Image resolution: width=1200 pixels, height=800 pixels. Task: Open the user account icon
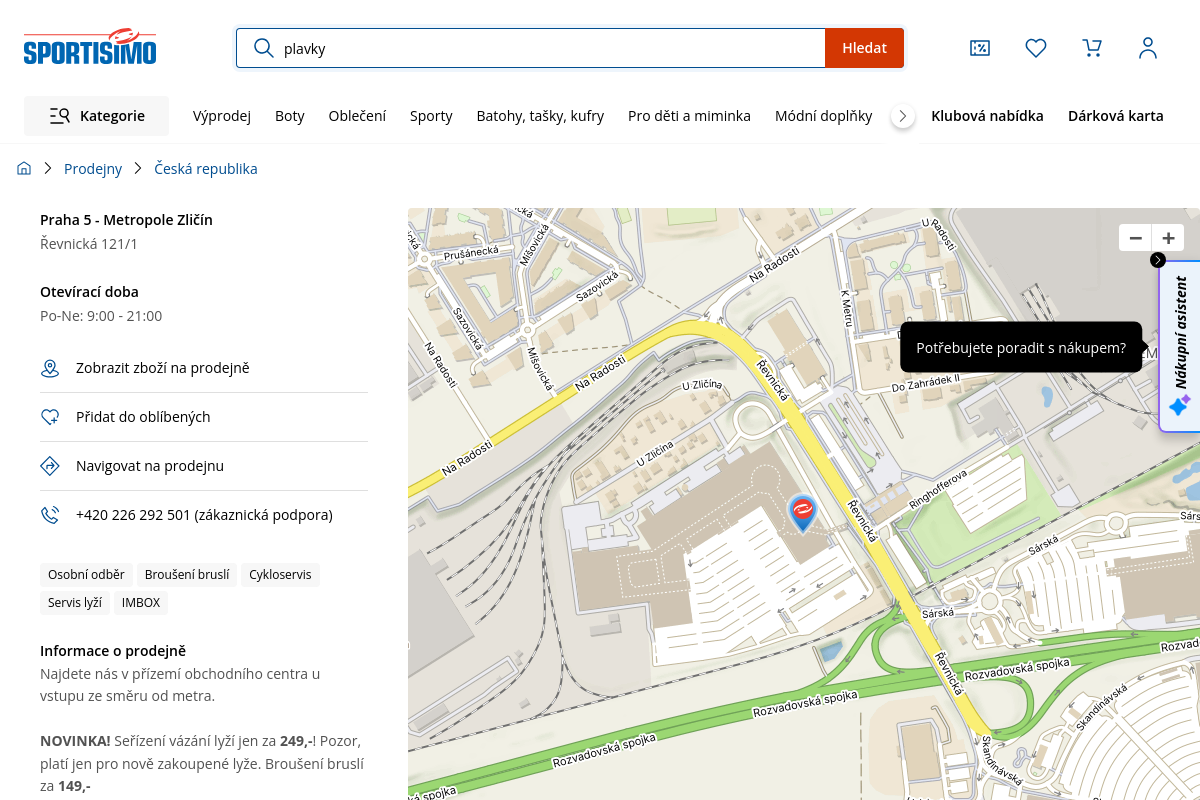click(1148, 48)
